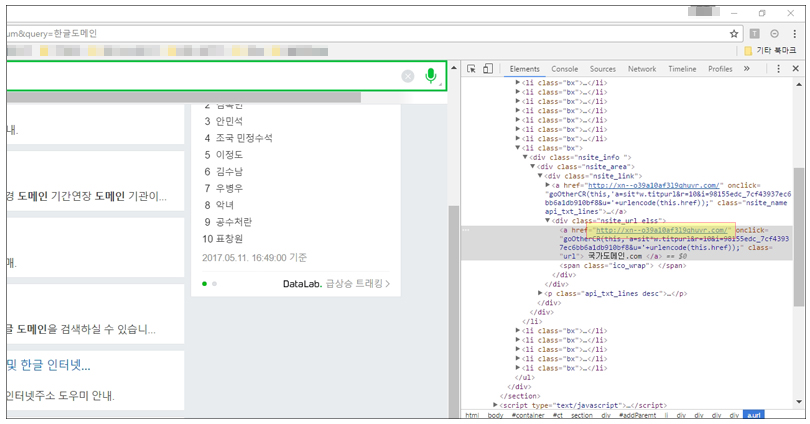This screenshot has width=810, height=424.
Task: Collapse the div class="nsite_url elss" node
Action: click(x=548, y=221)
